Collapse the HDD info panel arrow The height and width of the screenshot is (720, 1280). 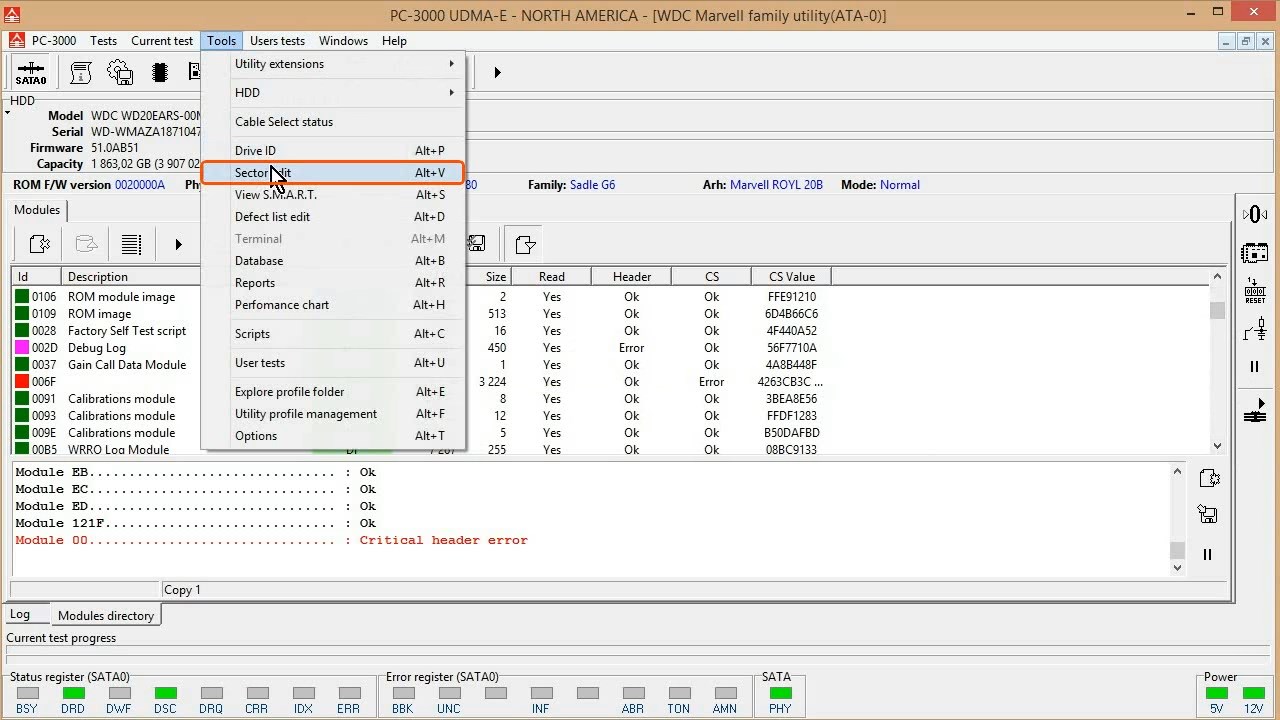coord(8,113)
